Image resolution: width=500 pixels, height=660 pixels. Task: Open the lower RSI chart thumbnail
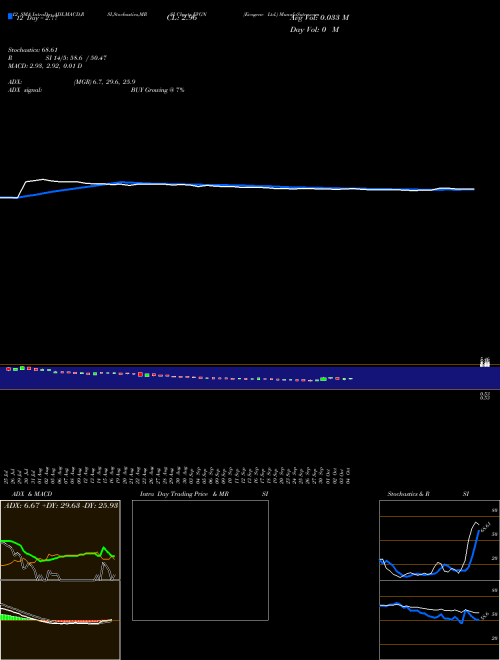(439, 620)
